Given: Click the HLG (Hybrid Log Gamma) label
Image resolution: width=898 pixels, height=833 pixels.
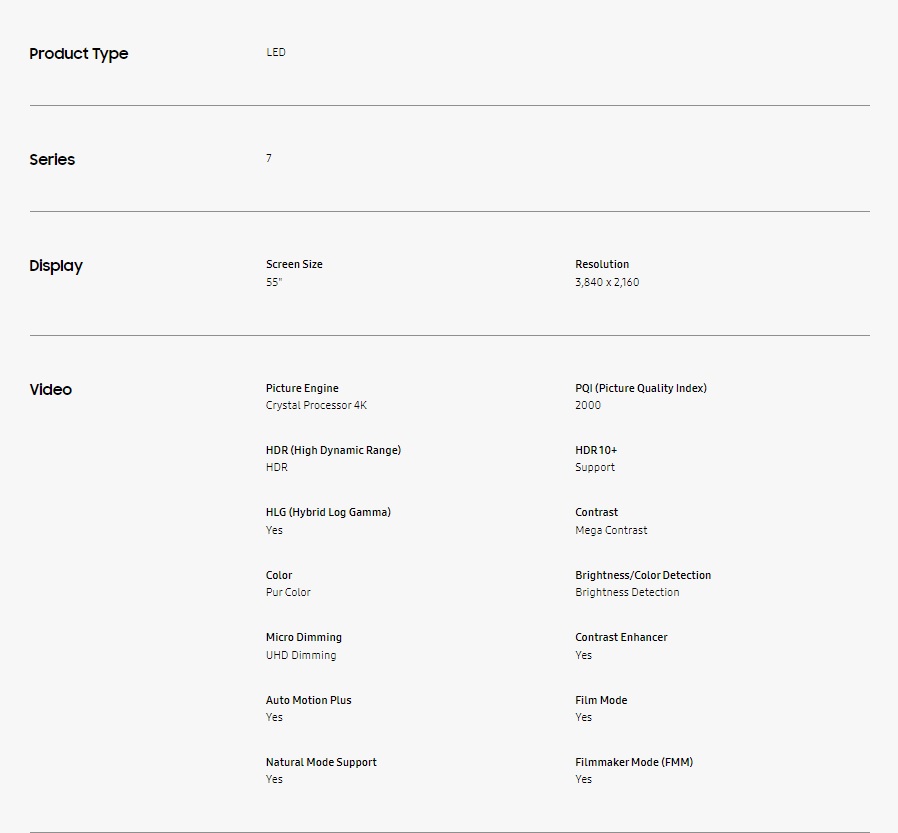Looking at the screenshot, I should point(328,512).
